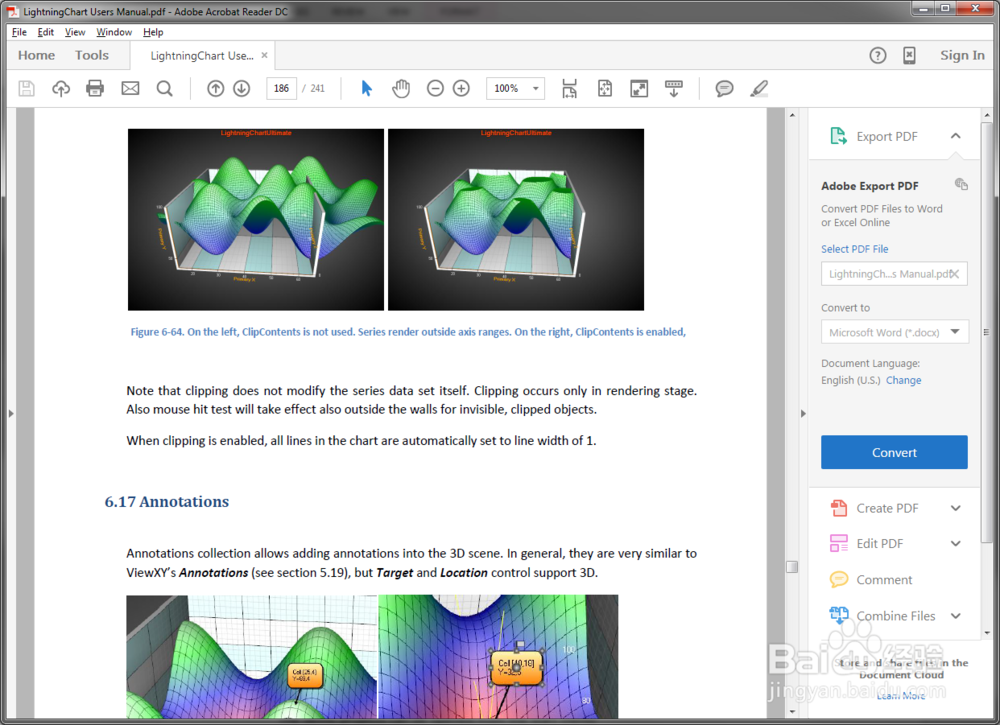Click the Figure 6-64 caption text
The image size is (1000, 725).
408,332
